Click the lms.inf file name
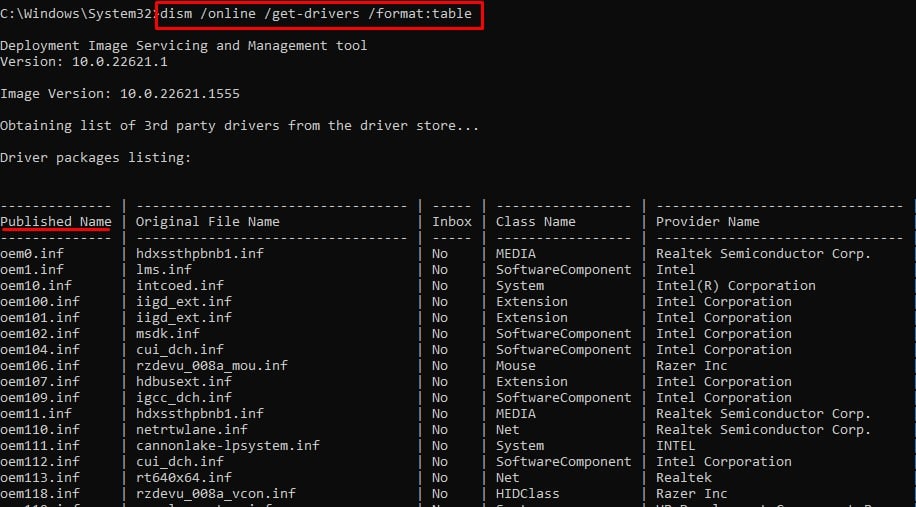Image resolution: width=916 pixels, height=507 pixels. [x=164, y=270]
